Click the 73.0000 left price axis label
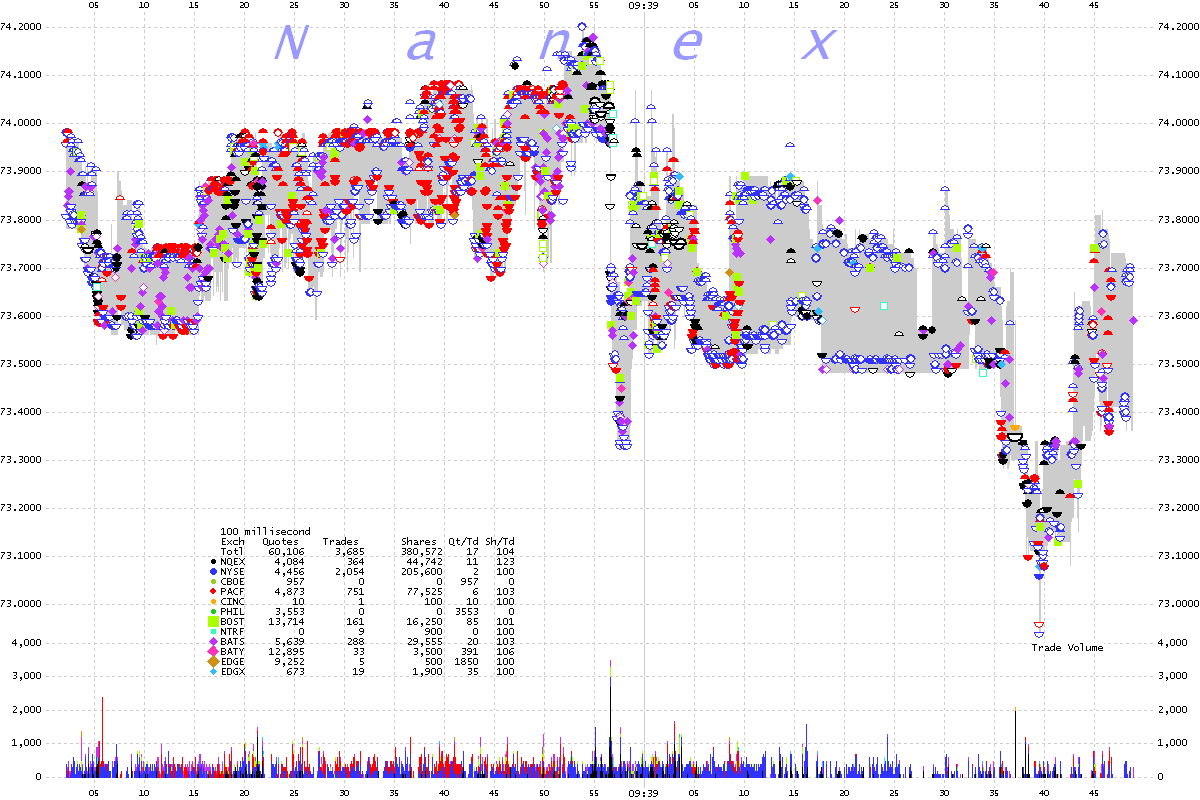This screenshot has height=800, width=1200. pyautogui.click(x=22, y=604)
